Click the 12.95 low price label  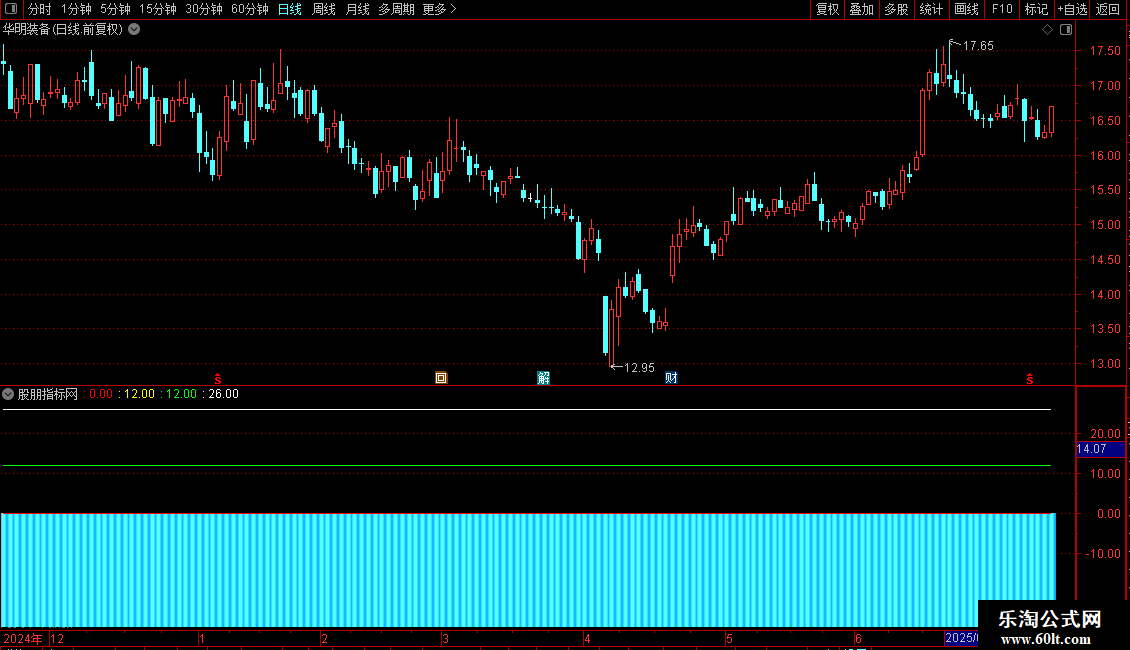coord(639,368)
